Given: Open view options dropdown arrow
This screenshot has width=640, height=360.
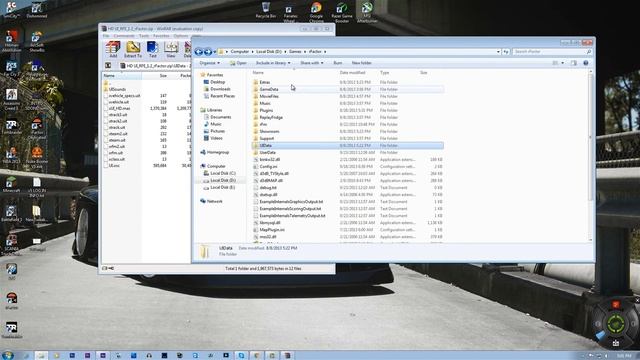Looking at the screenshot, I should point(562,63).
